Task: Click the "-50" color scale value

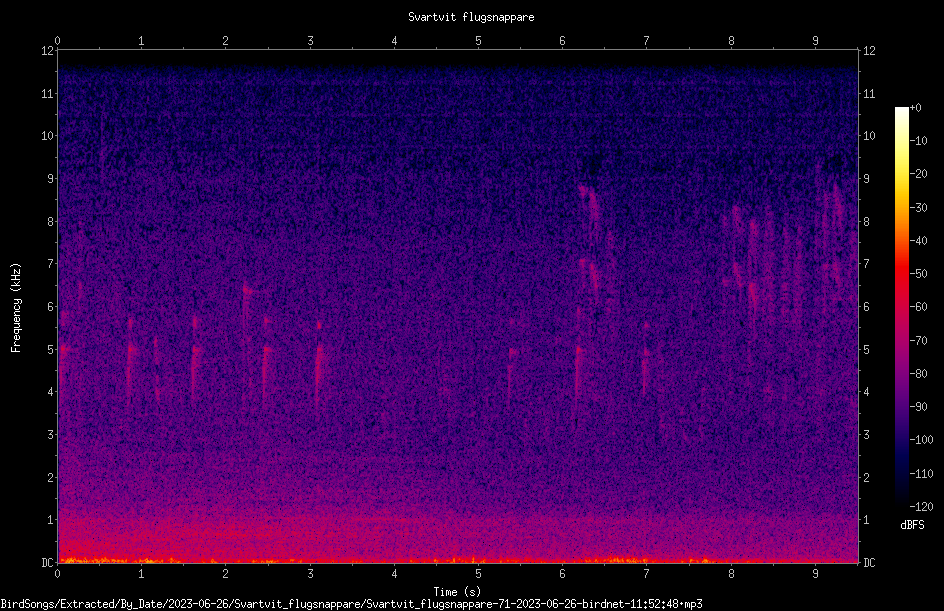Action: [x=918, y=274]
